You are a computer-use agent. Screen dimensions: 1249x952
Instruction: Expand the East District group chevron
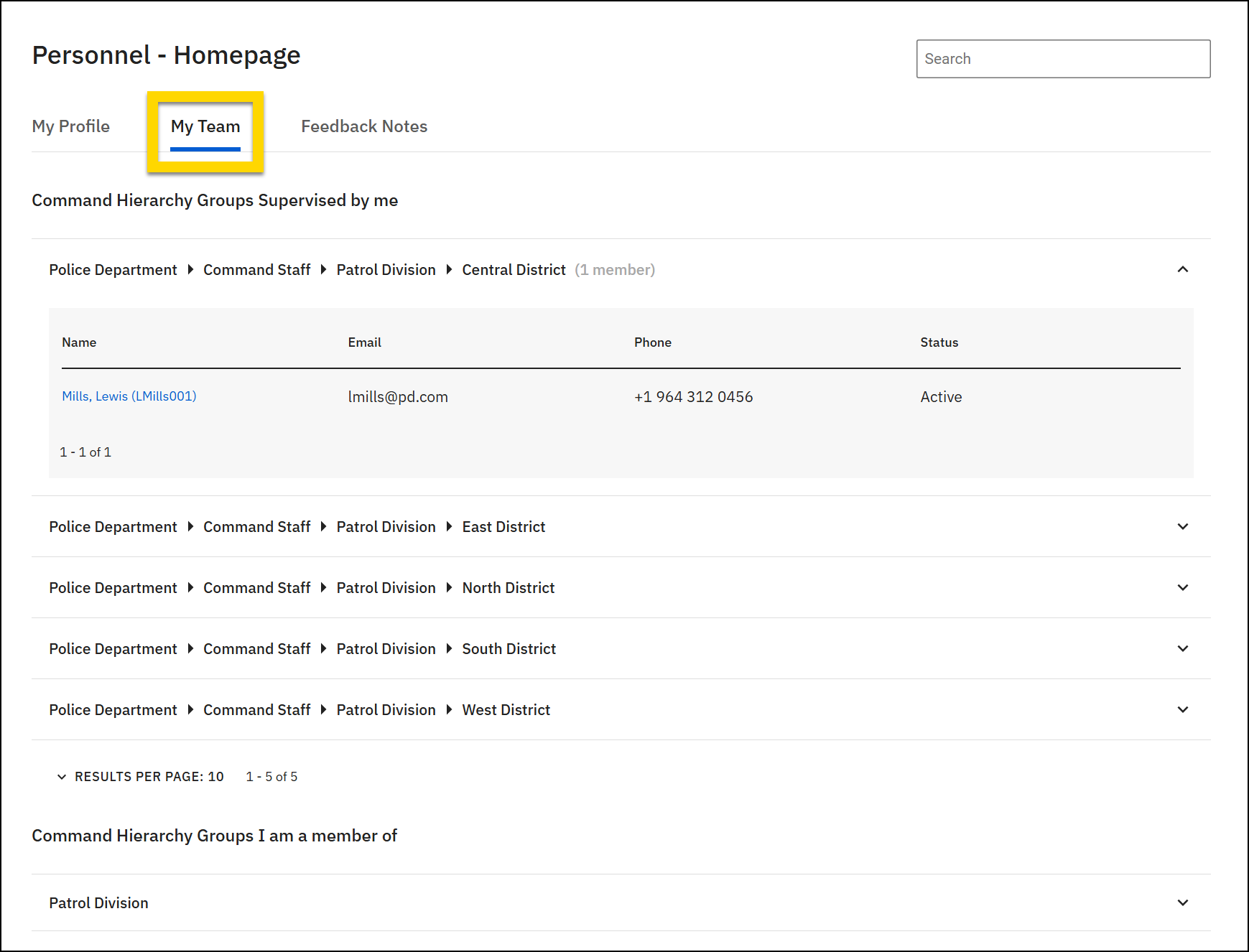coord(1183,526)
